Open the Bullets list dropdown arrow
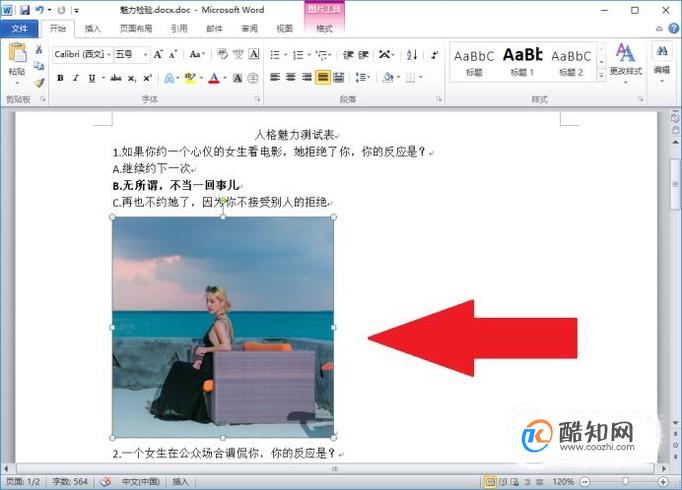Screen dimensions: 682x490 (x=286, y=55)
